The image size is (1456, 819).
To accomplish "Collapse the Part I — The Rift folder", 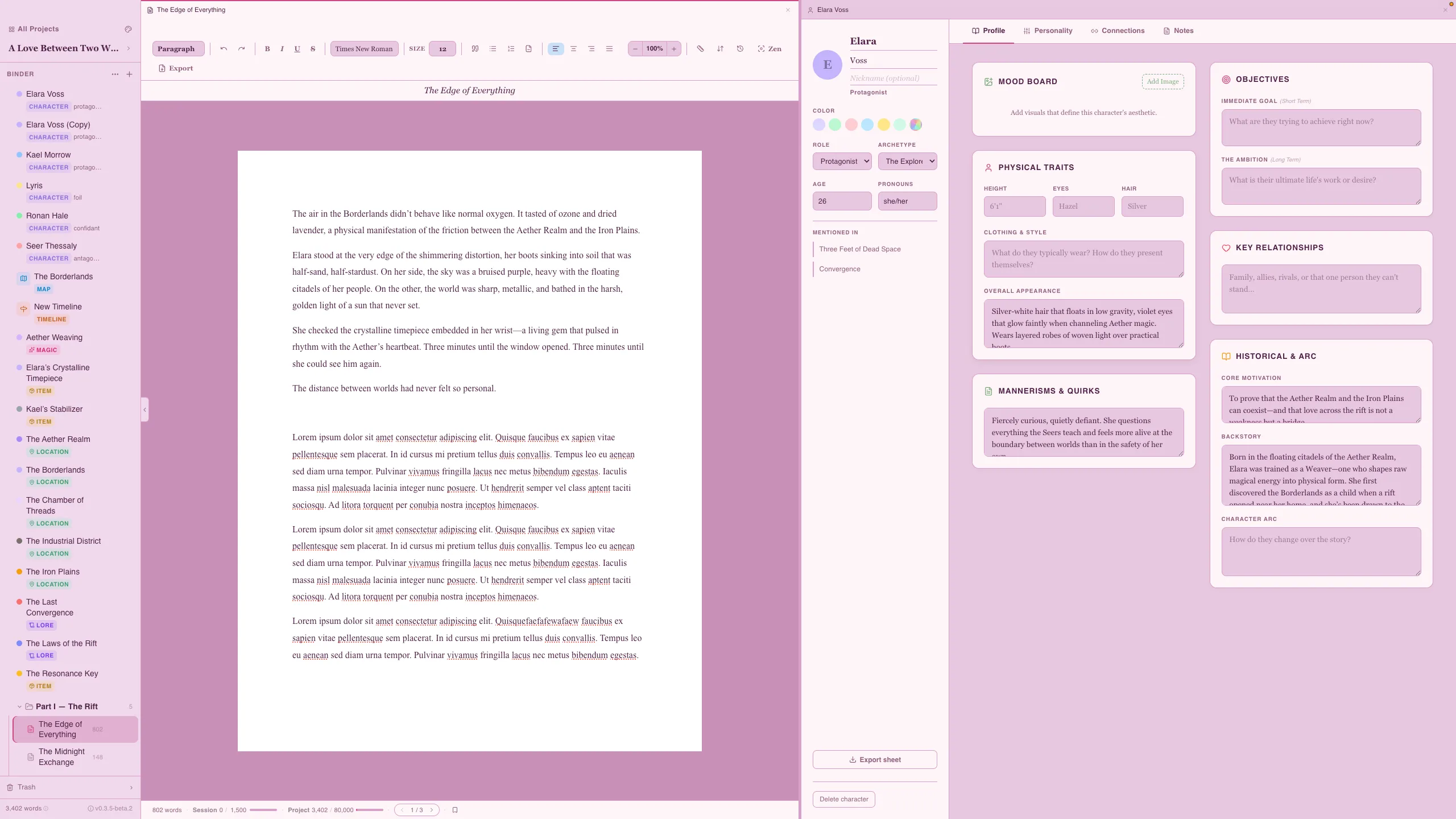I will pyautogui.click(x=19, y=706).
